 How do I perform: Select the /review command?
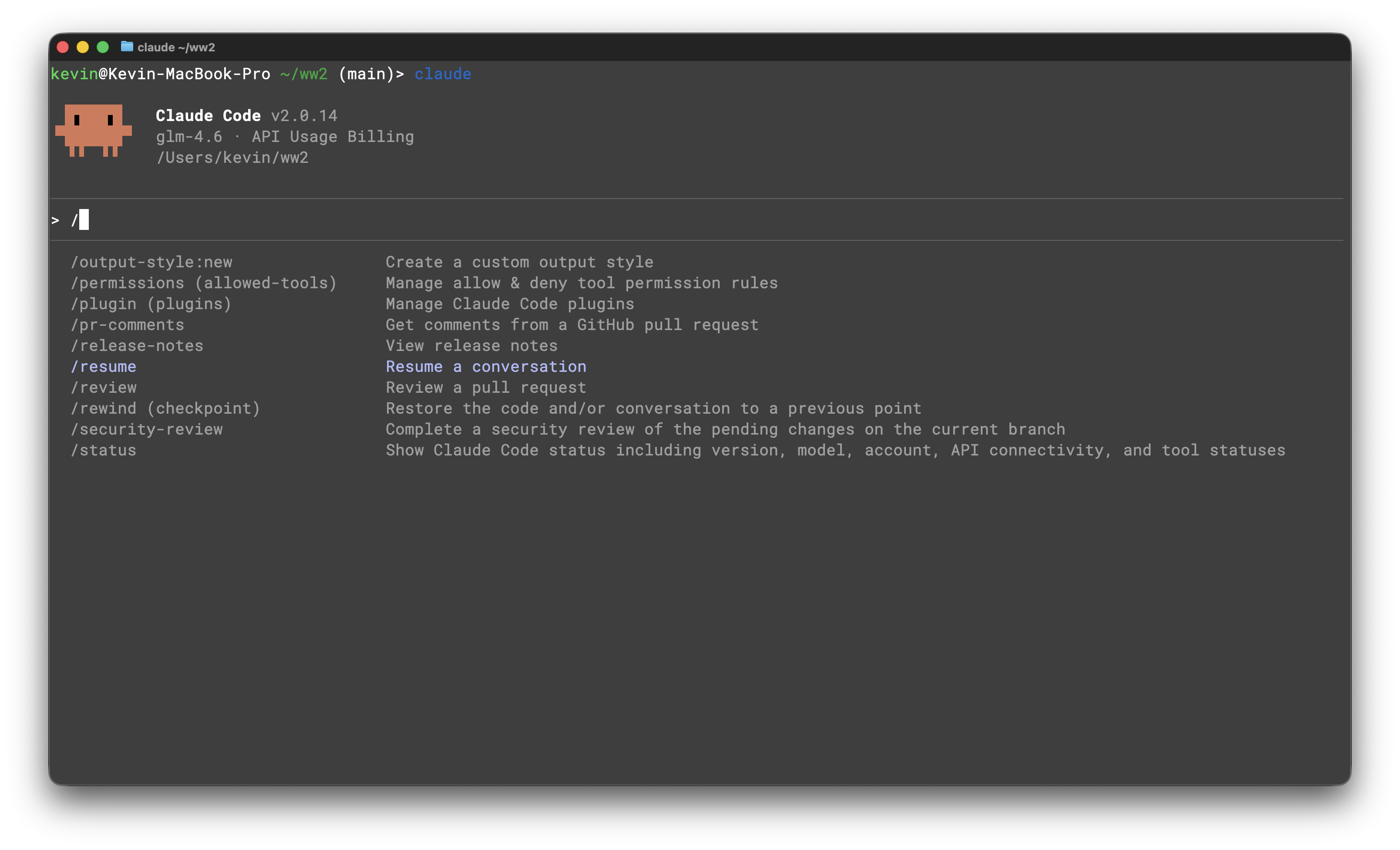coord(104,388)
